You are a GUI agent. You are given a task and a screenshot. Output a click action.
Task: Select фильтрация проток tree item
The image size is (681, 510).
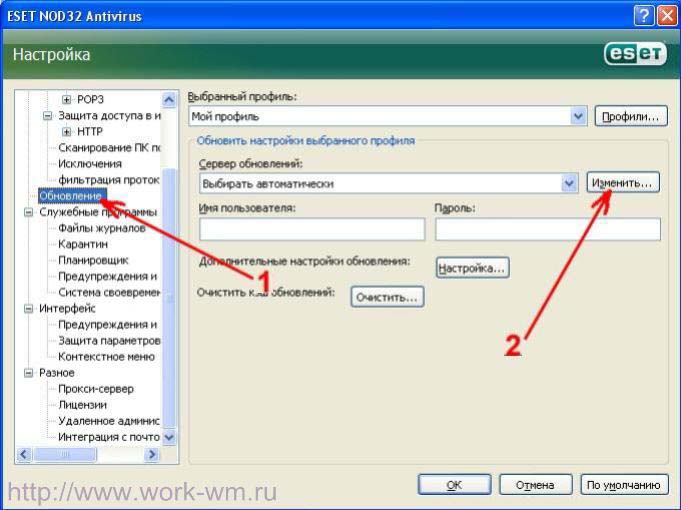(x=109, y=180)
